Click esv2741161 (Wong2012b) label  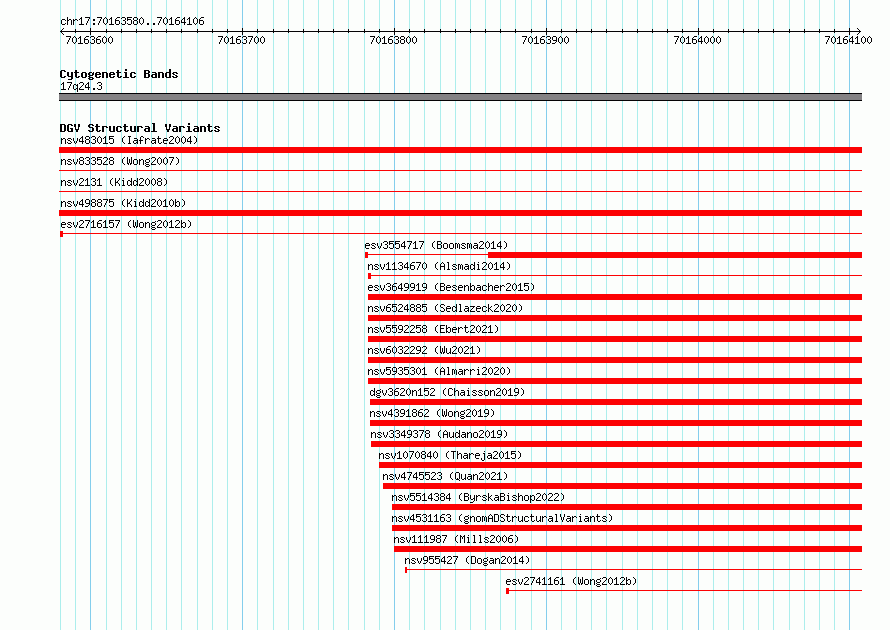tap(571, 581)
